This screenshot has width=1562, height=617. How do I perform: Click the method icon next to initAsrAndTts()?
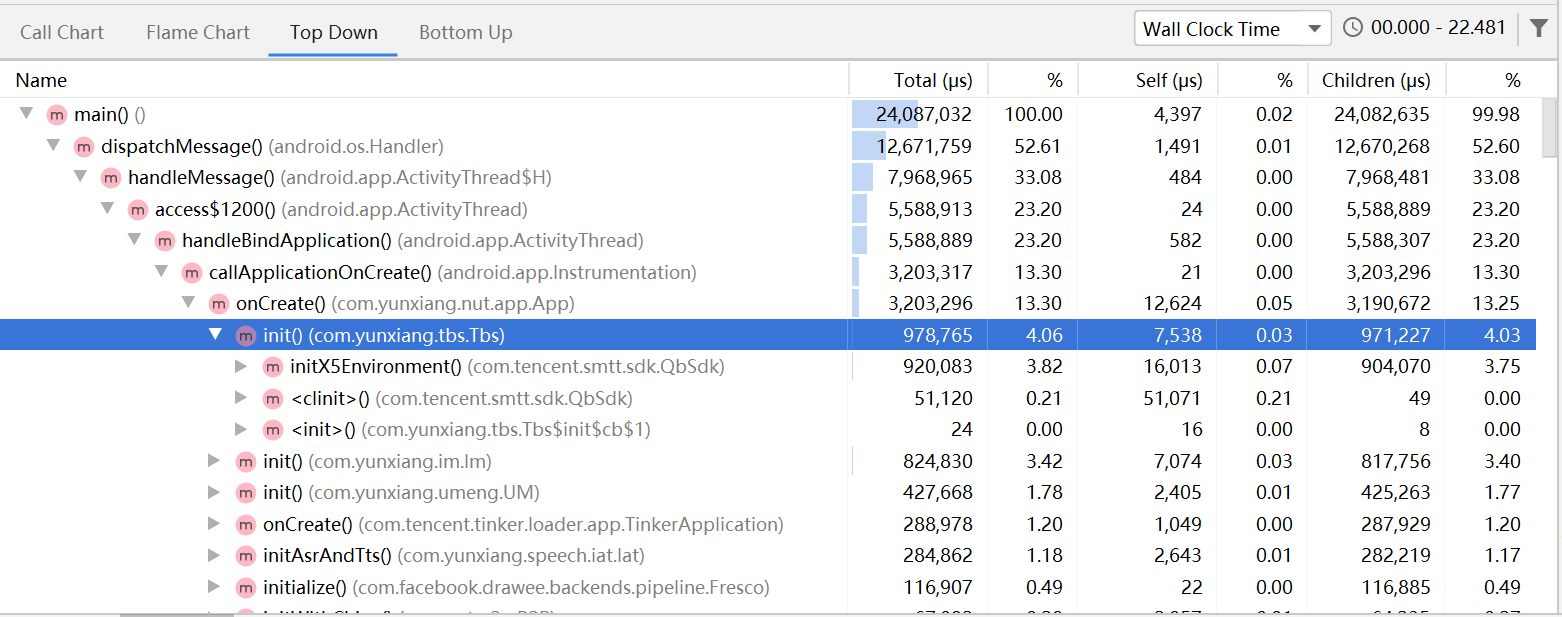coord(246,556)
